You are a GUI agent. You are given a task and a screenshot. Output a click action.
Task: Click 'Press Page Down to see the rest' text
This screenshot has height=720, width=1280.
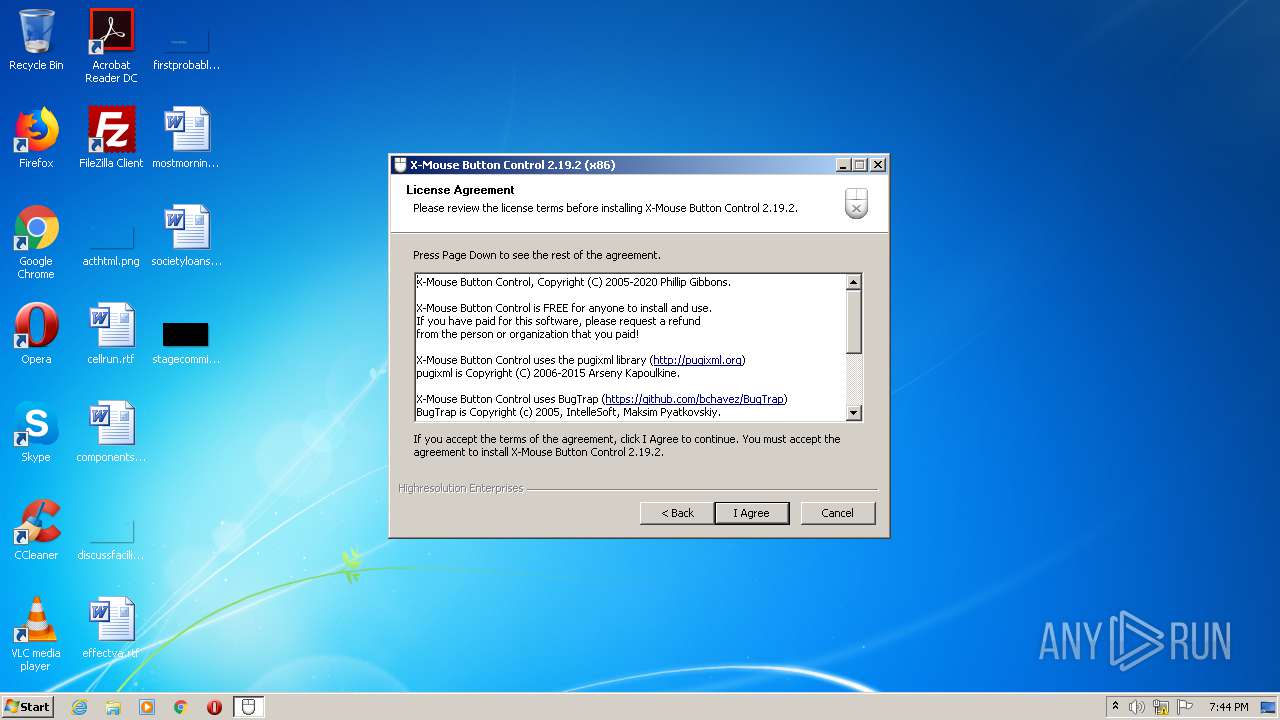pyautogui.click(x=537, y=255)
